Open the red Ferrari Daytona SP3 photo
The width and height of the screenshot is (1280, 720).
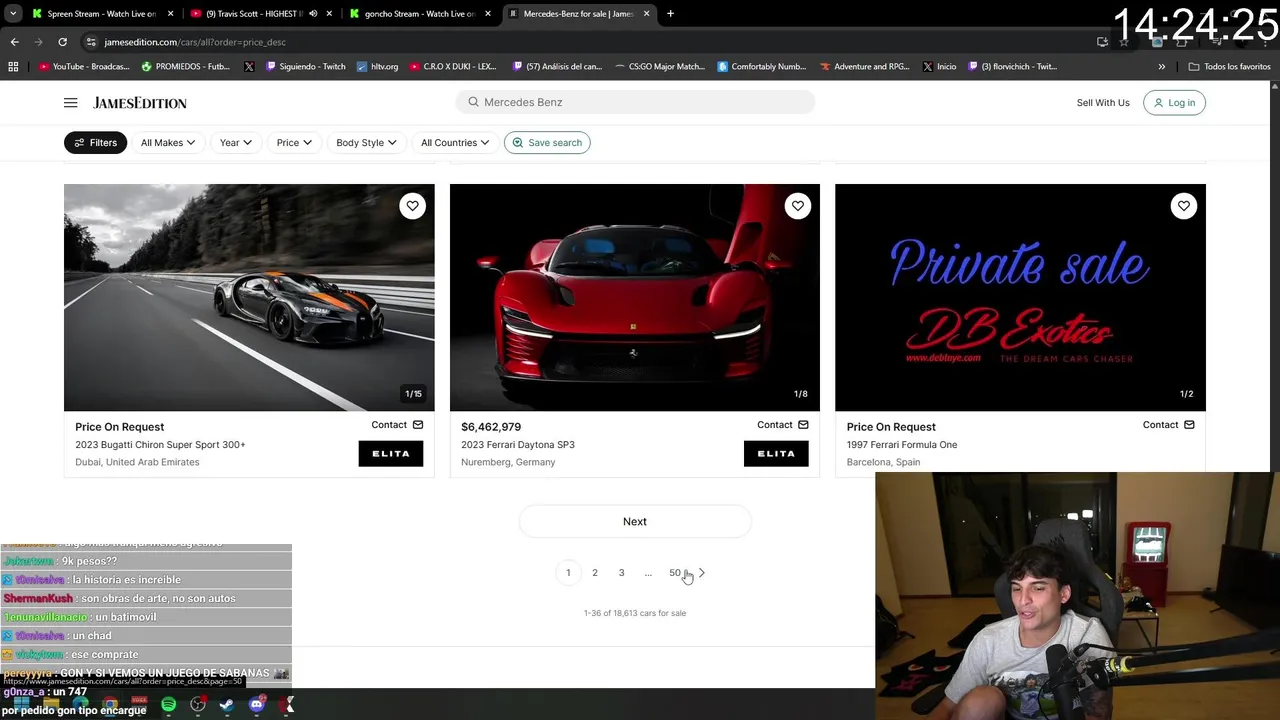(x=635, y=297)
